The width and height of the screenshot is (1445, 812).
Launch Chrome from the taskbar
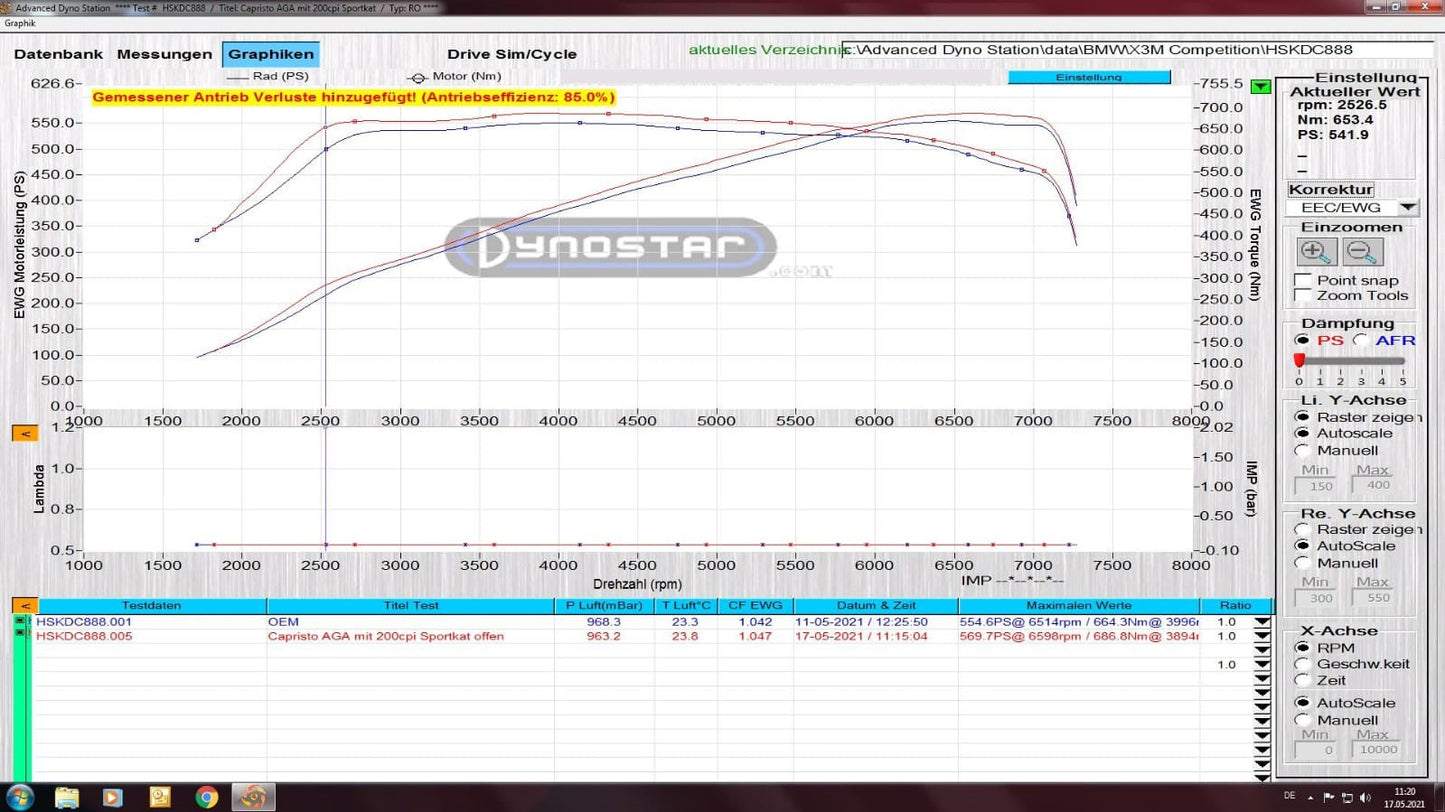click(x=205, y=797)
